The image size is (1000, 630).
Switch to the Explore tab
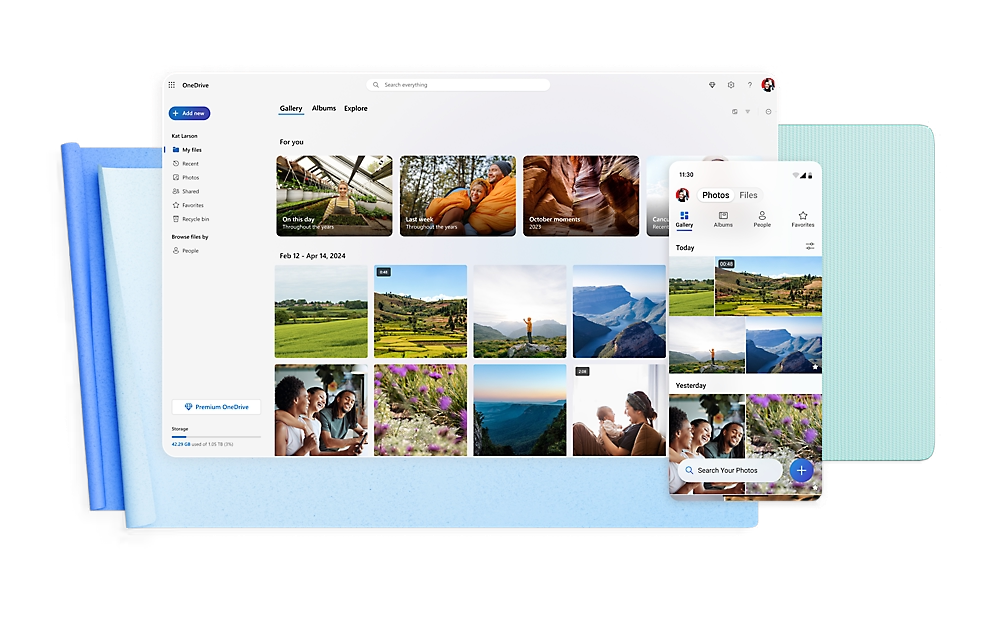point(356,108)
